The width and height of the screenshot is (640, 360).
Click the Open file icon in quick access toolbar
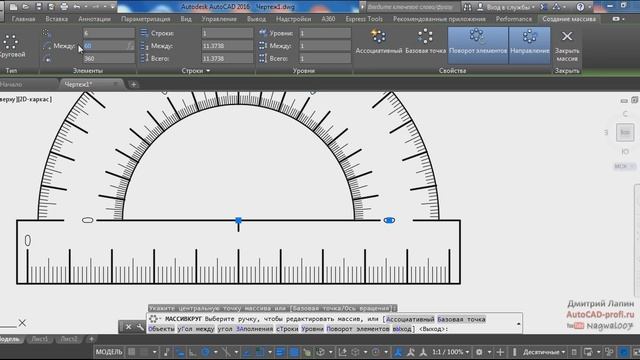point(25,7)
